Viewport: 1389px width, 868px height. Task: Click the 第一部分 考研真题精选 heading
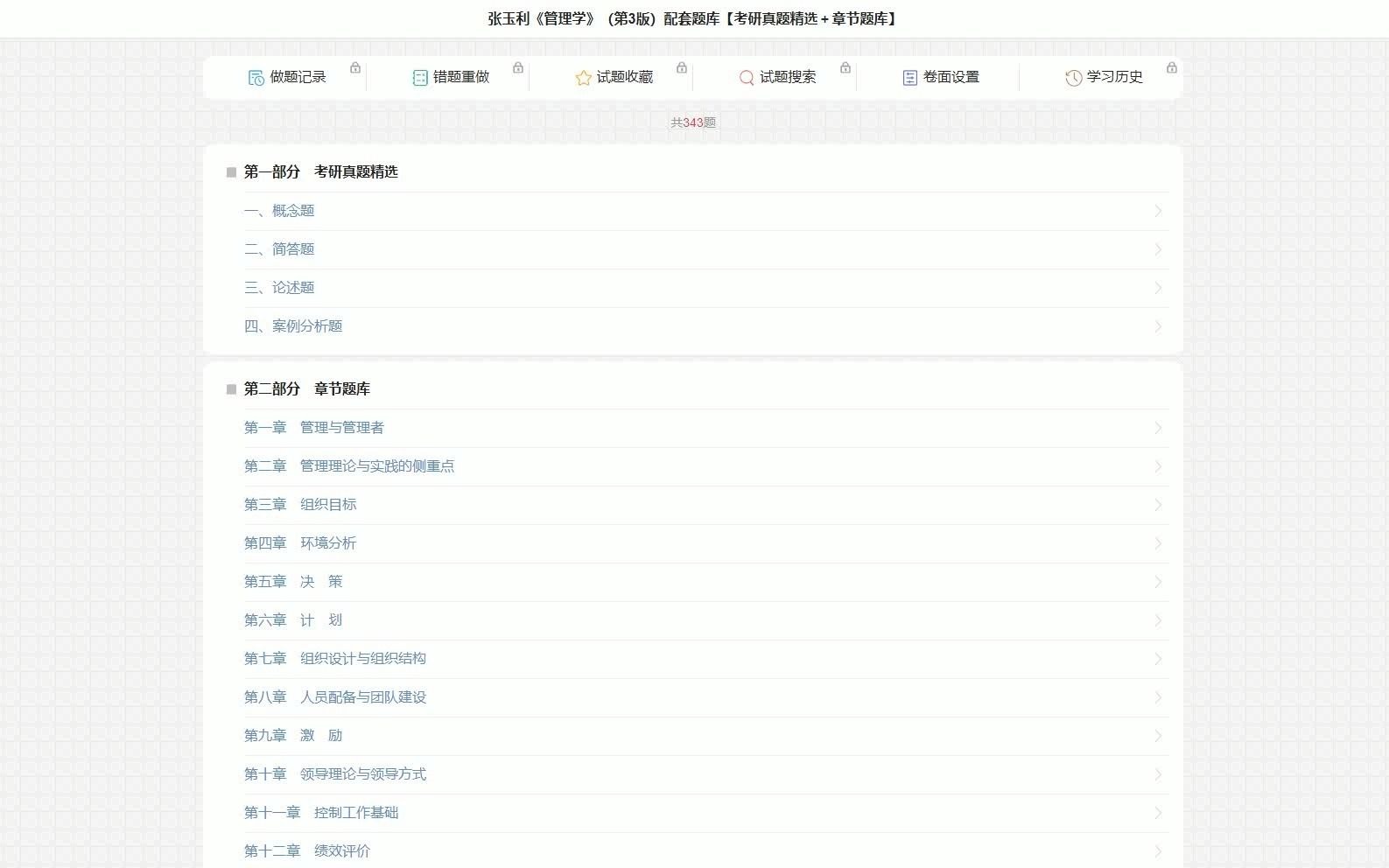pyautogui.click(x=320, y=171)
